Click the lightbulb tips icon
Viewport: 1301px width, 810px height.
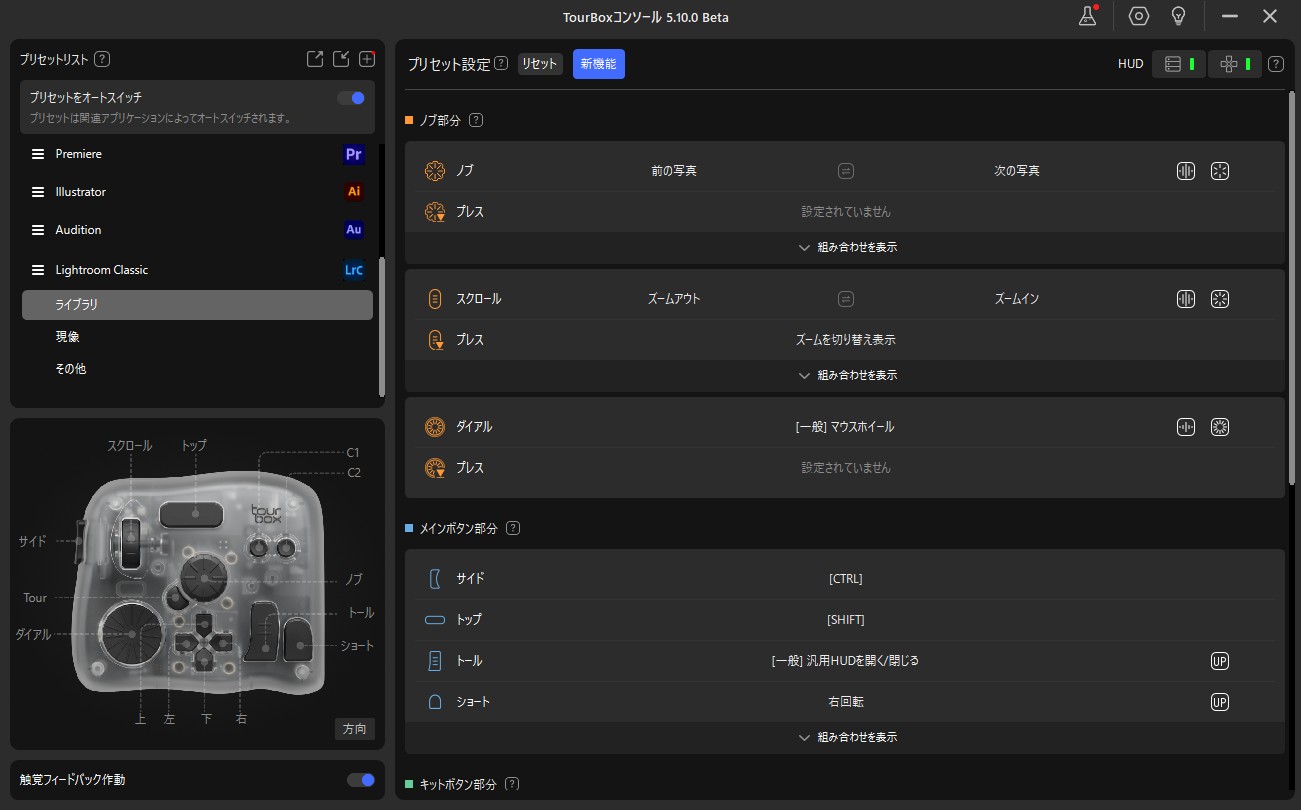pyautogui.click(x=1178, y=16)
